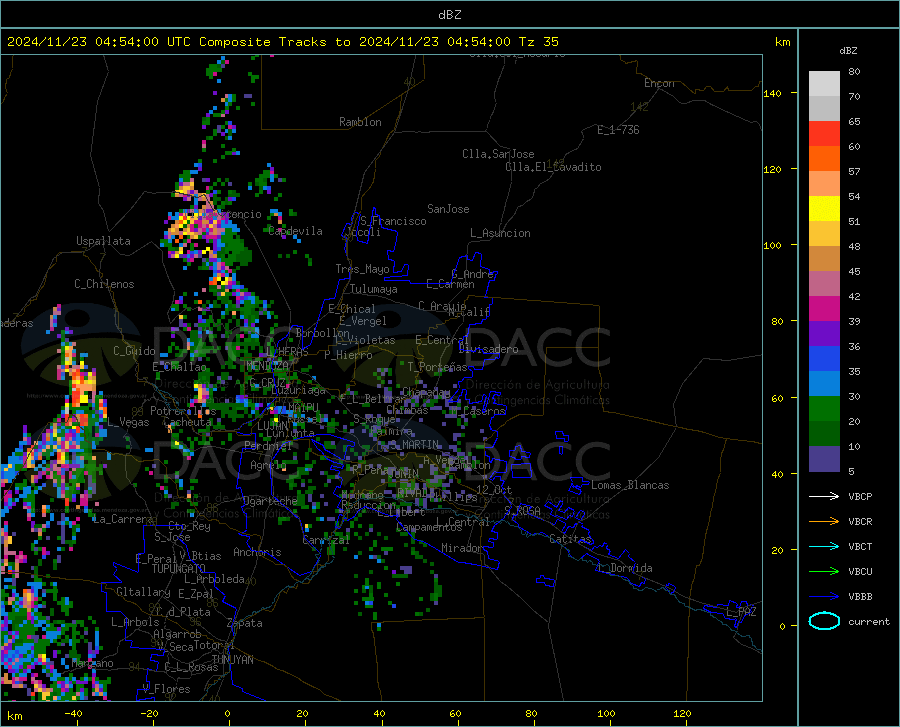
Task: Click the green VBCU arrow legend icon
Action: [x=824, y=572]
